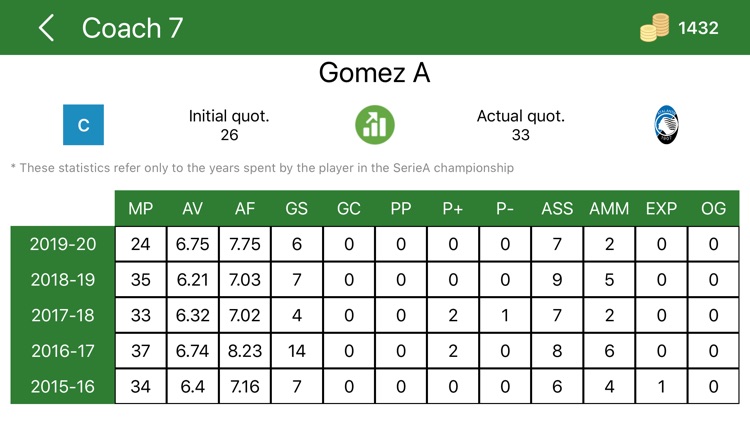750x422 pixels.
Task: Select the 2015-16 season row
Action: coord(63,386)
